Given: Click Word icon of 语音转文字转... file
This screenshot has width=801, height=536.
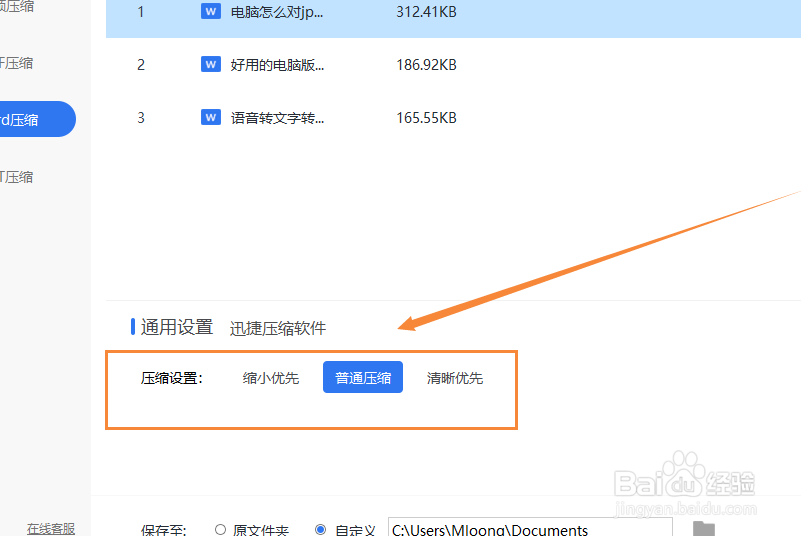Looking at the screenshot, I should point(210,118).
